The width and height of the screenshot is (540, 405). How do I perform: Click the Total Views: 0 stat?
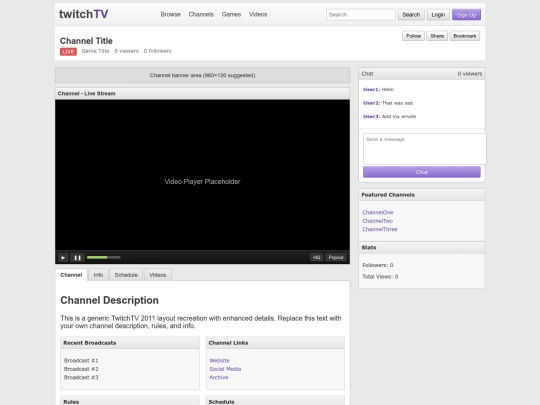point(380,277)
